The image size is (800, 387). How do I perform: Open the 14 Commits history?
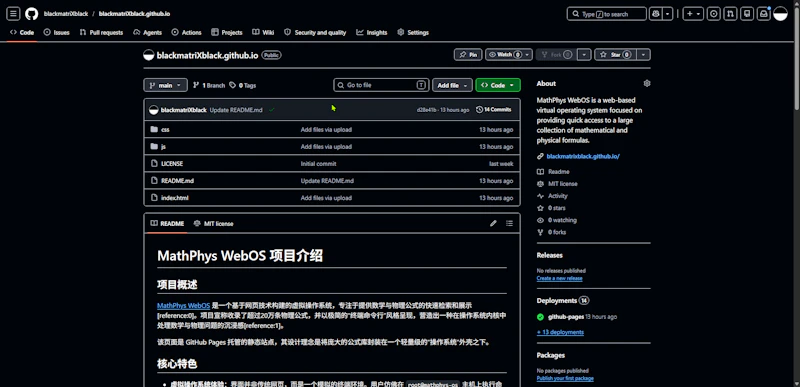point(493,109)
